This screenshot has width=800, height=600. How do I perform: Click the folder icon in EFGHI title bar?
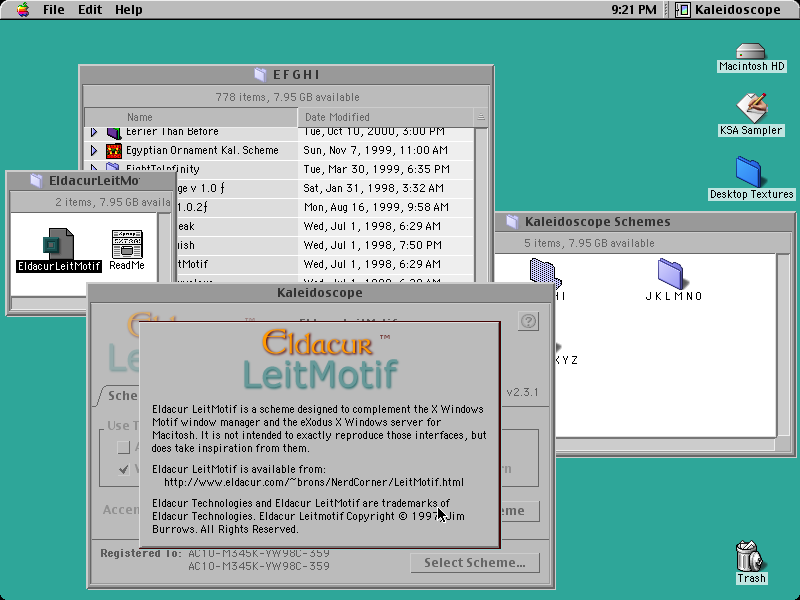point(260,75)
